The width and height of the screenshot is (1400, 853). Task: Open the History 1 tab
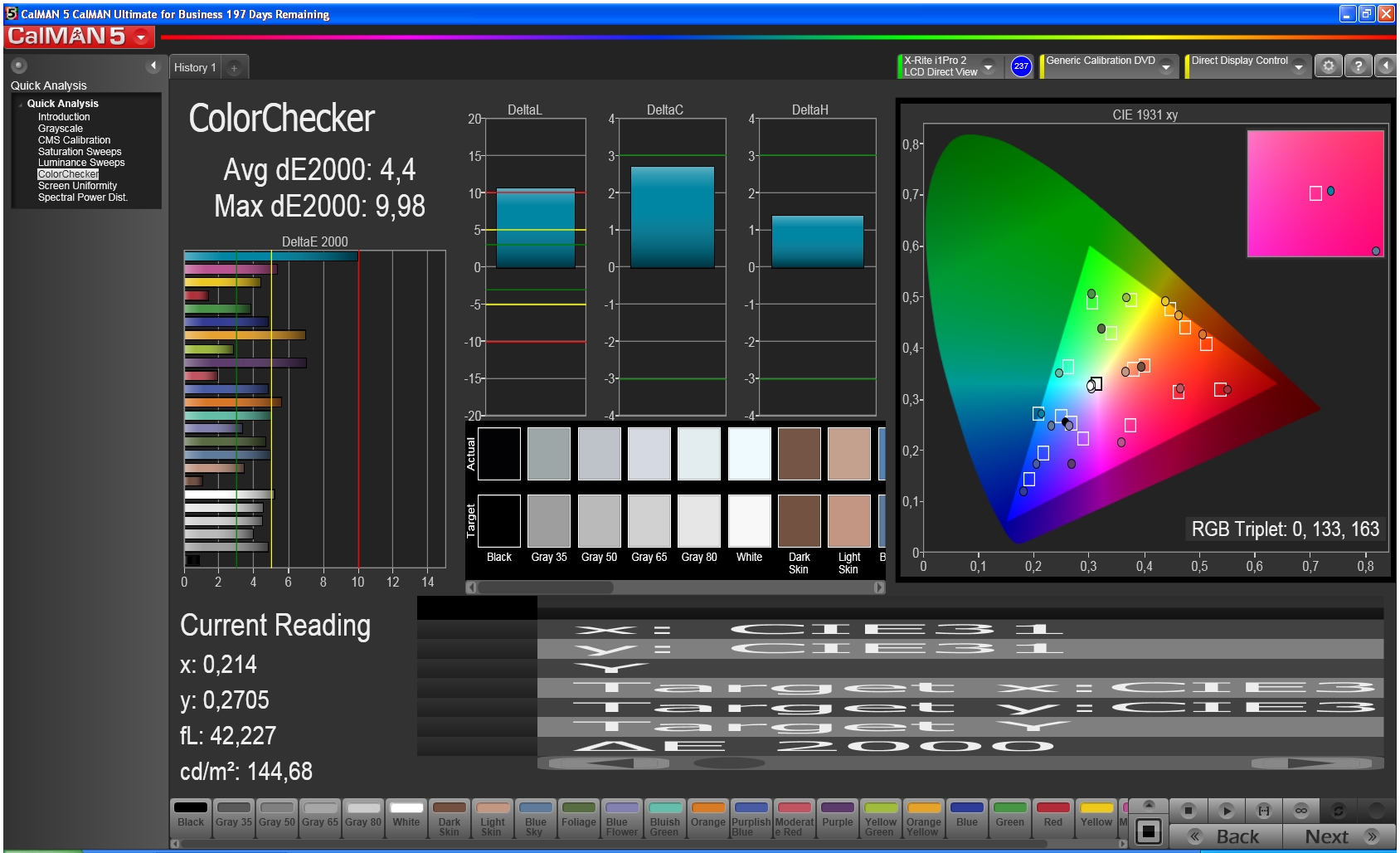tap(196, 67)
